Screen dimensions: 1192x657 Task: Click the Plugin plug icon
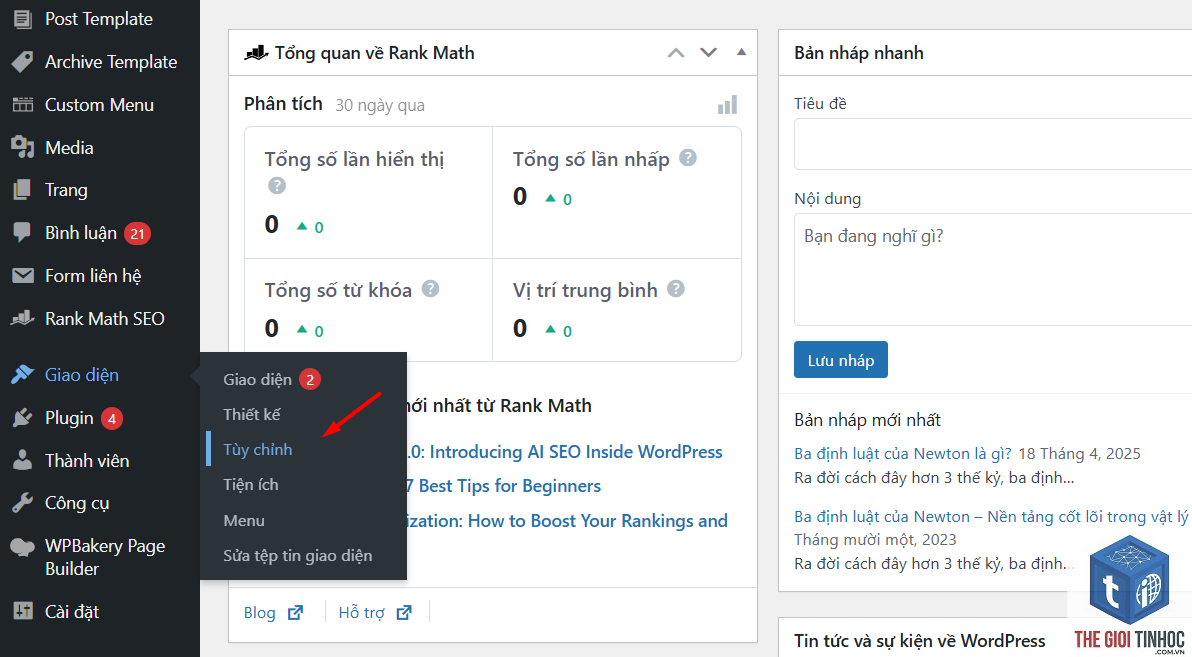coord(23,417)
